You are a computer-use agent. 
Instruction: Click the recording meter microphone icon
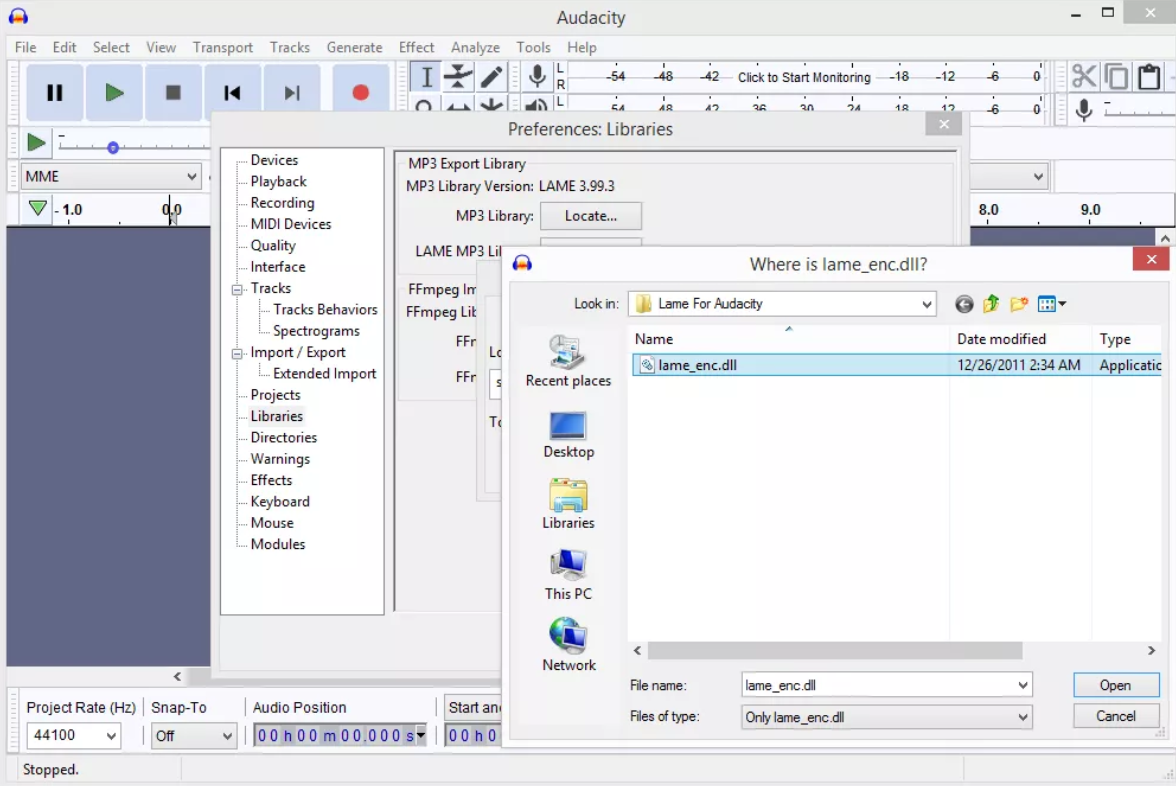(537, 76)
